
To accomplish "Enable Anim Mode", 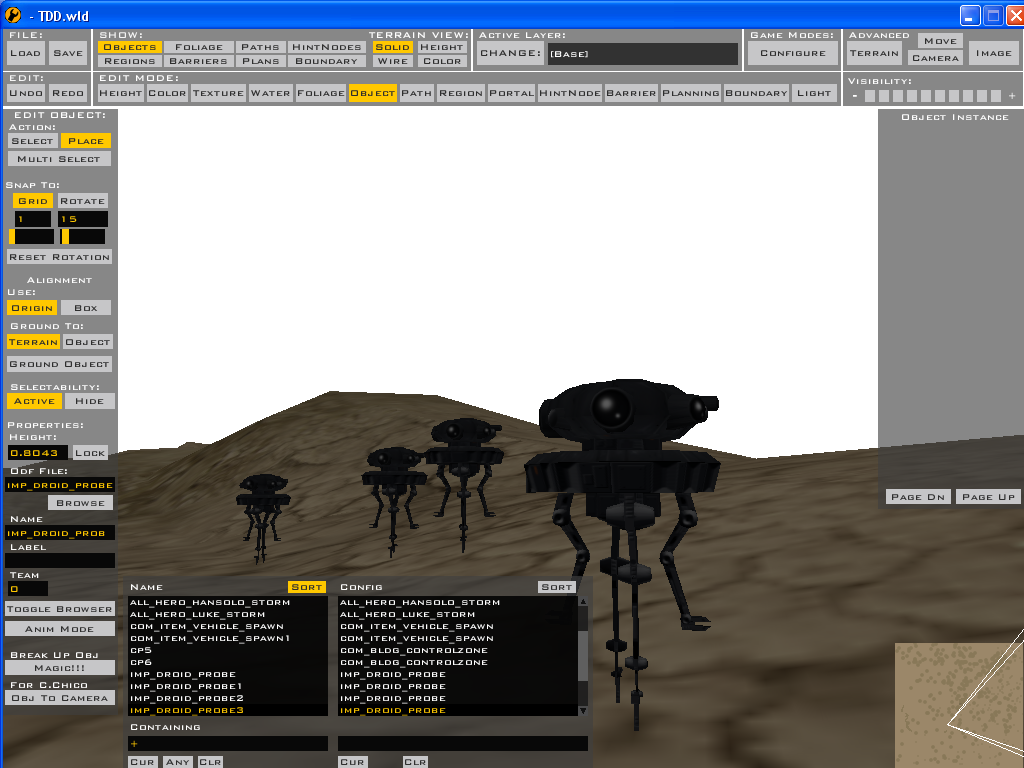I will (59, 629).
